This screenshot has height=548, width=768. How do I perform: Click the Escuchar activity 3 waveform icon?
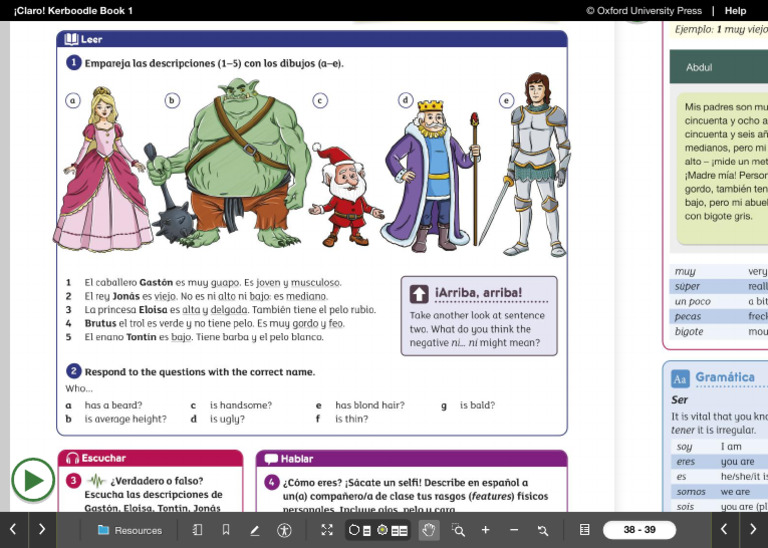pos(96,481)
